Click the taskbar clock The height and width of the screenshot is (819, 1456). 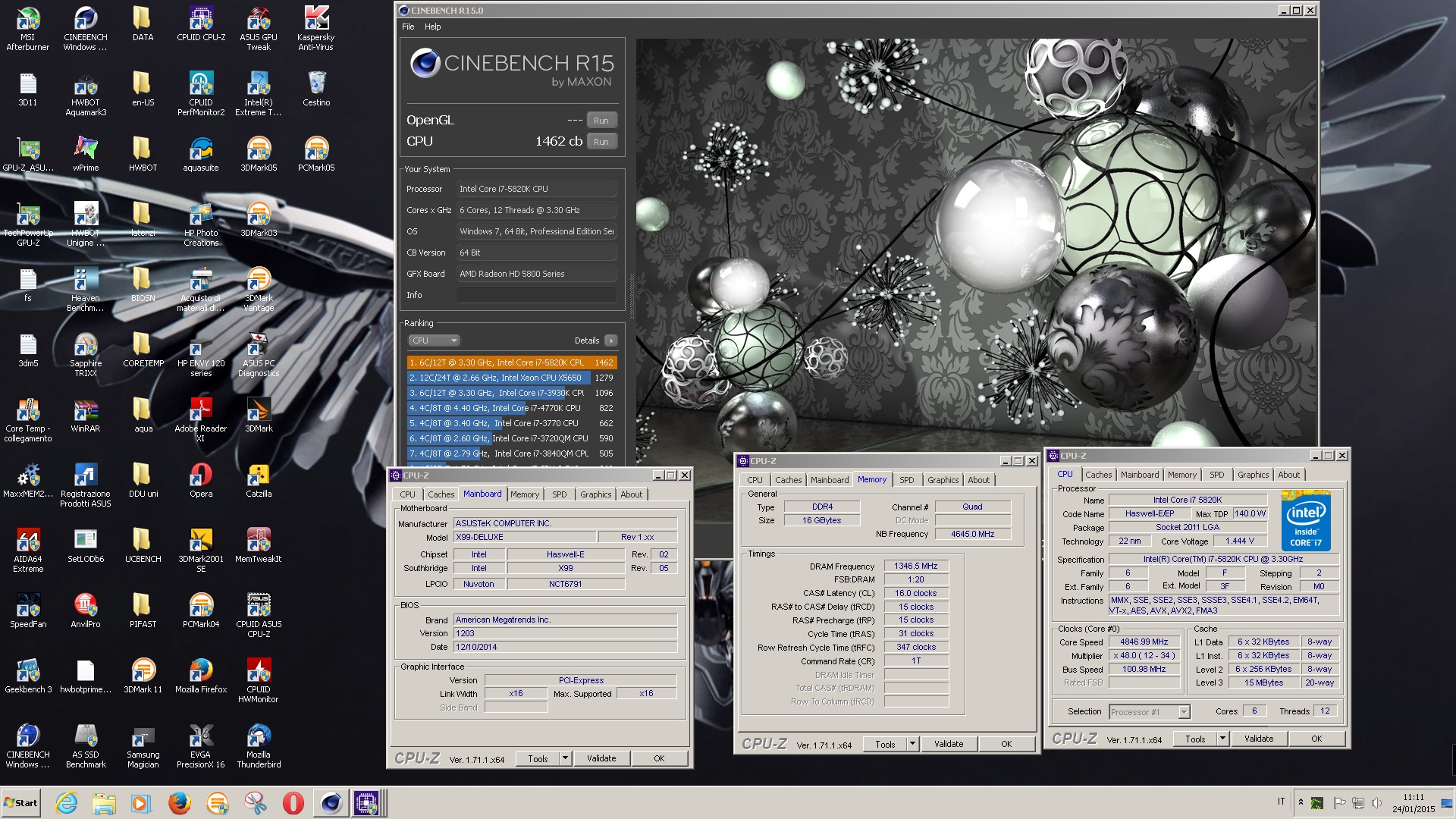point(1413,803)
